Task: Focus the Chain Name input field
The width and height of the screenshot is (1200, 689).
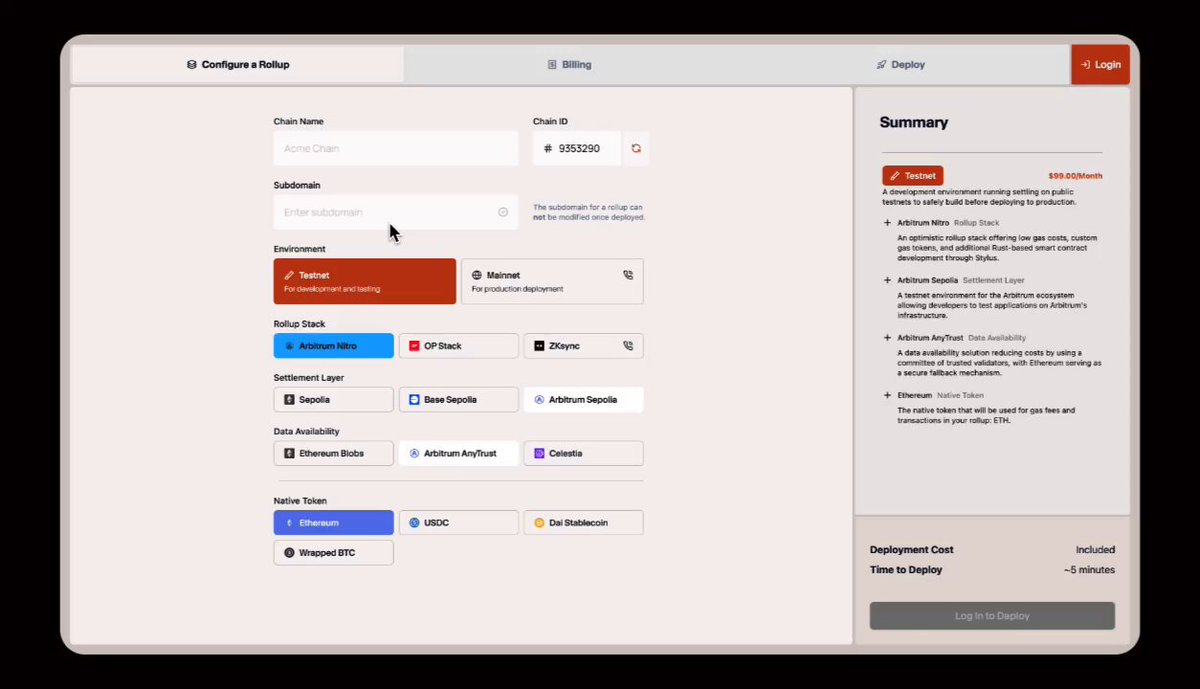Action: coord(396,148)
